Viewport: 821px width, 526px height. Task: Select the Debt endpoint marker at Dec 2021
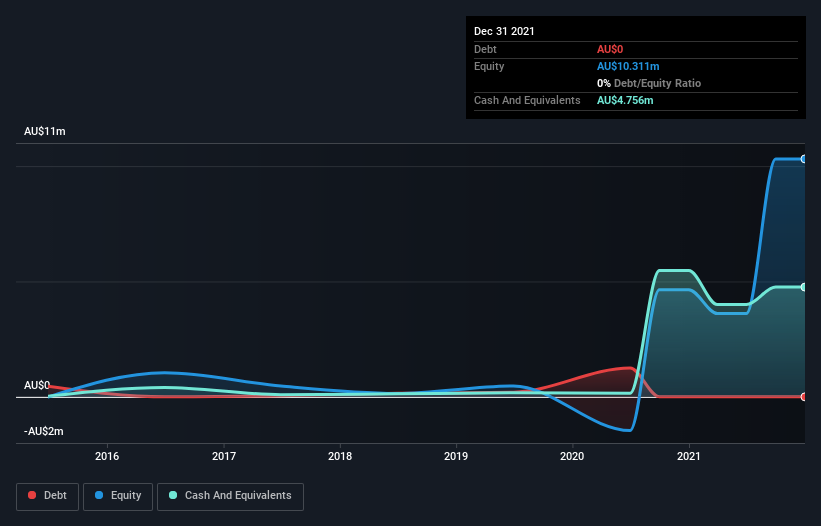803,397
